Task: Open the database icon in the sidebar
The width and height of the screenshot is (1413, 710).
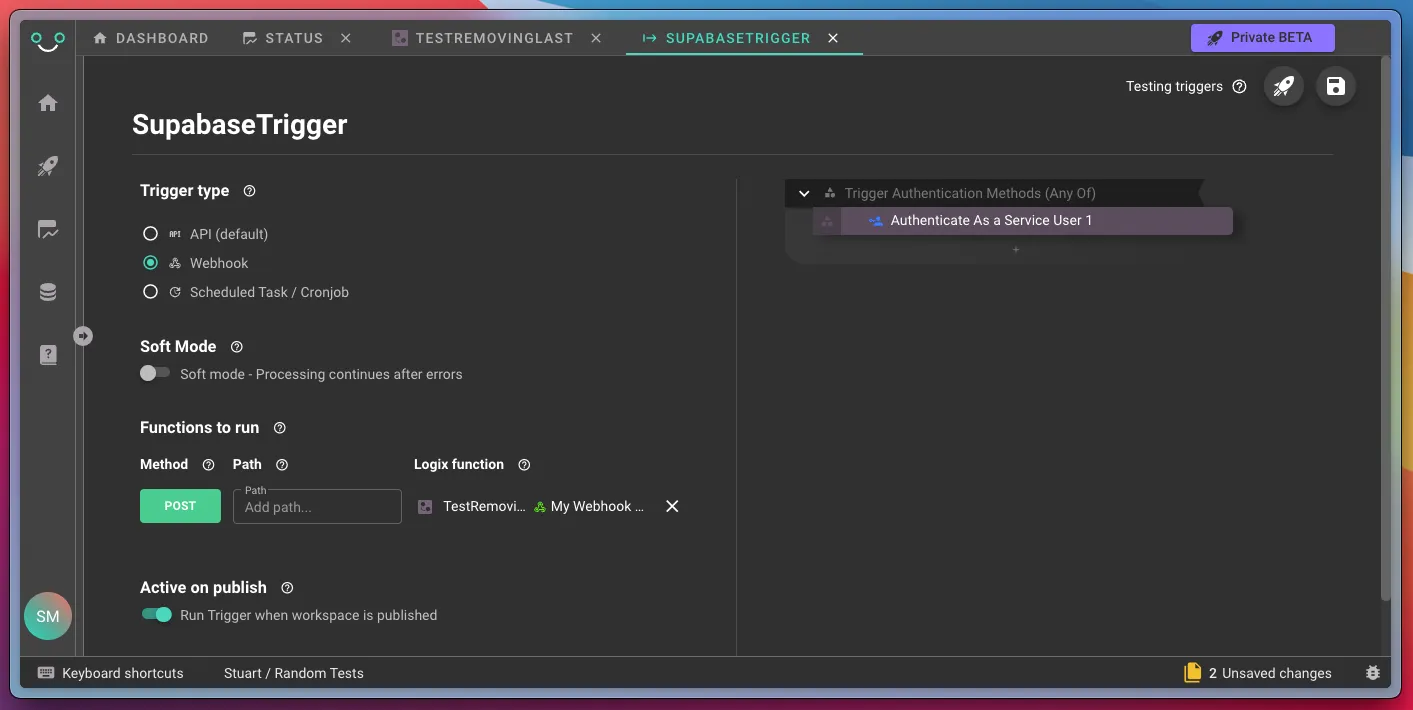Action: tap(48, 292)
